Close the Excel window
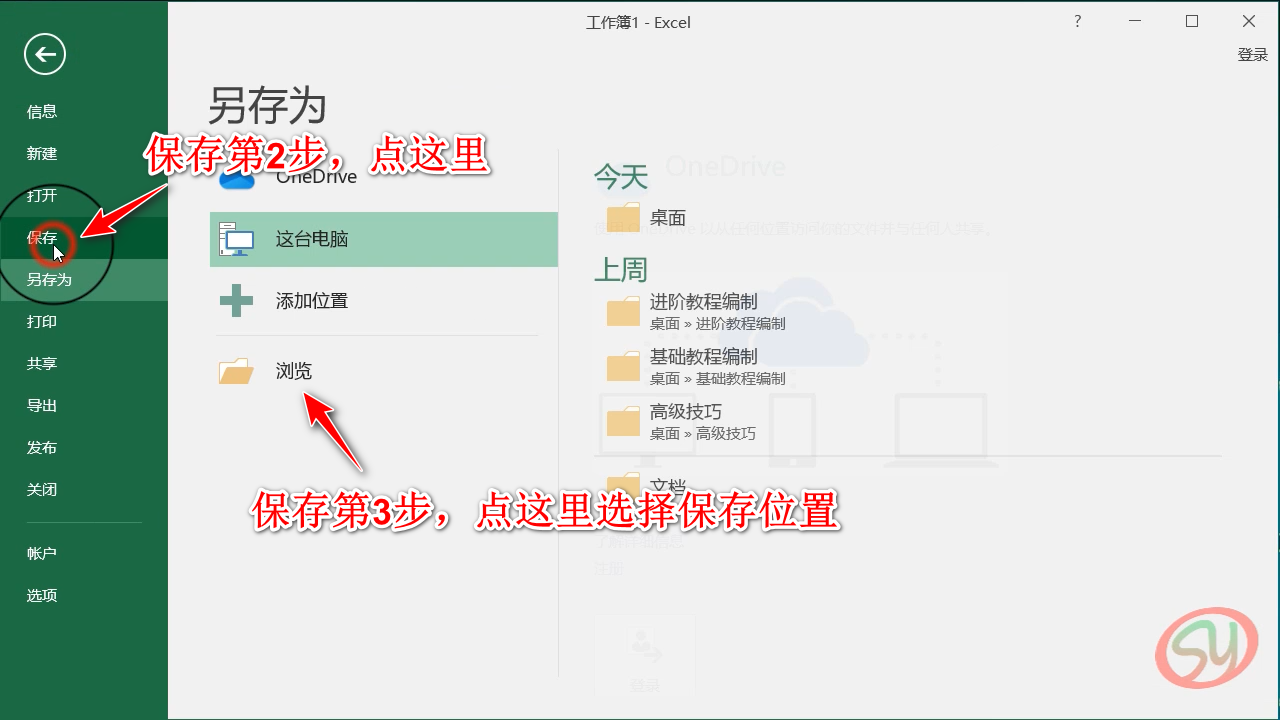Screen dimensions: 1280x720 [1249, 21]
